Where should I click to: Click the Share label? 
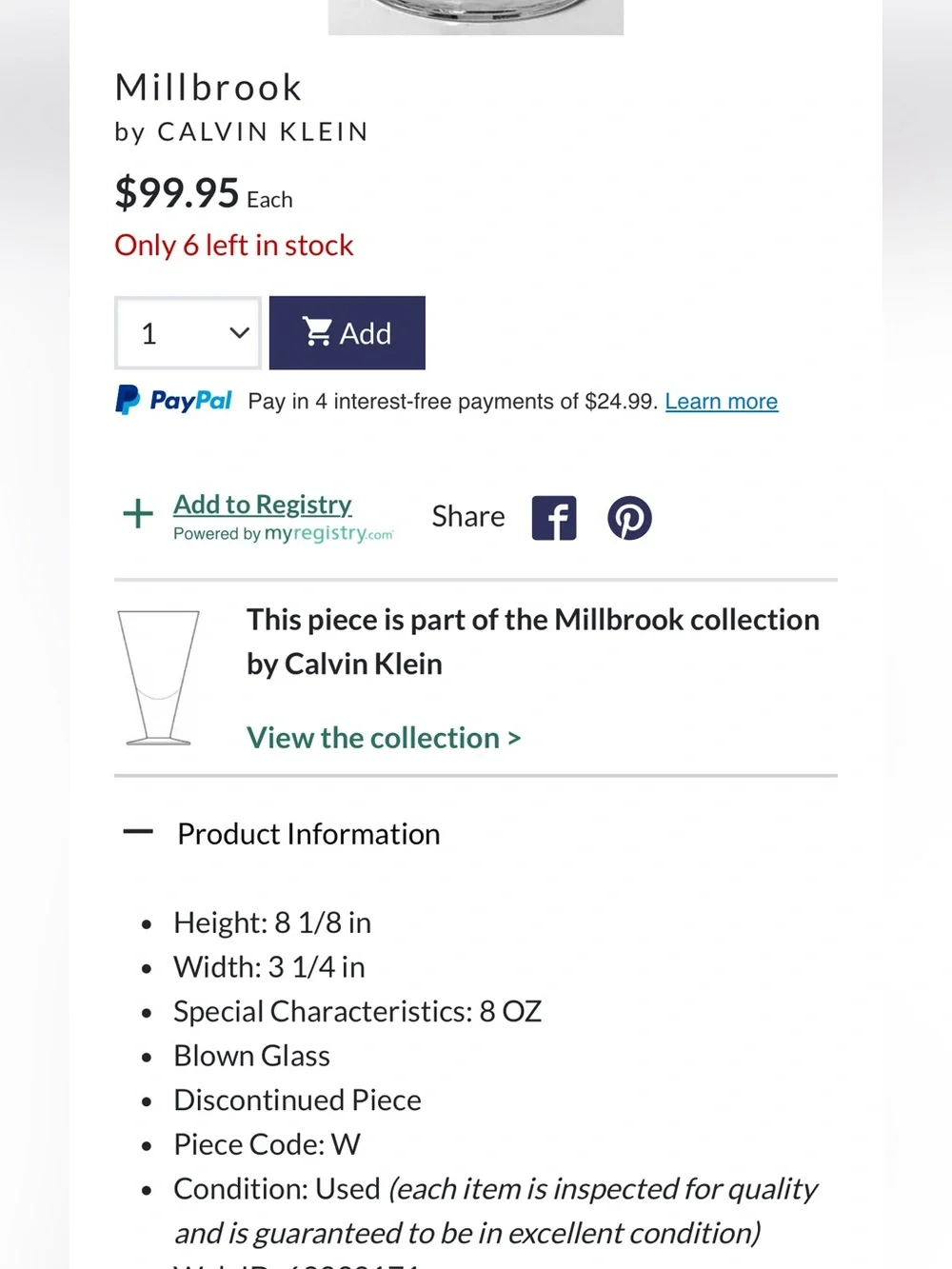[x=468, y=516]
